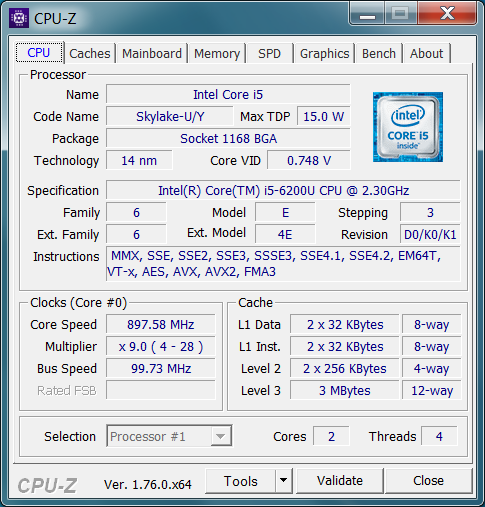Select the Memory tab

click(217, 53)
